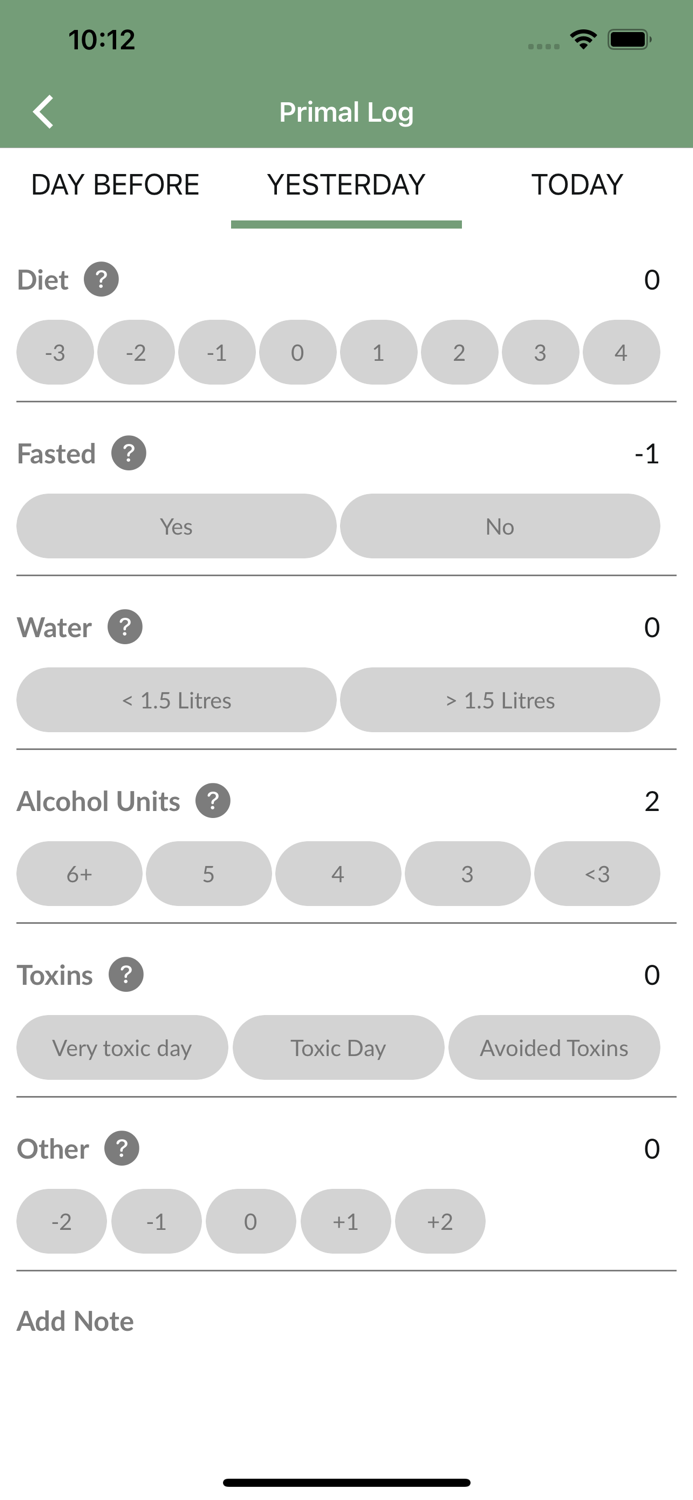Open Fasted help question mark
The image size is (693, 1500).
point(128,453)
